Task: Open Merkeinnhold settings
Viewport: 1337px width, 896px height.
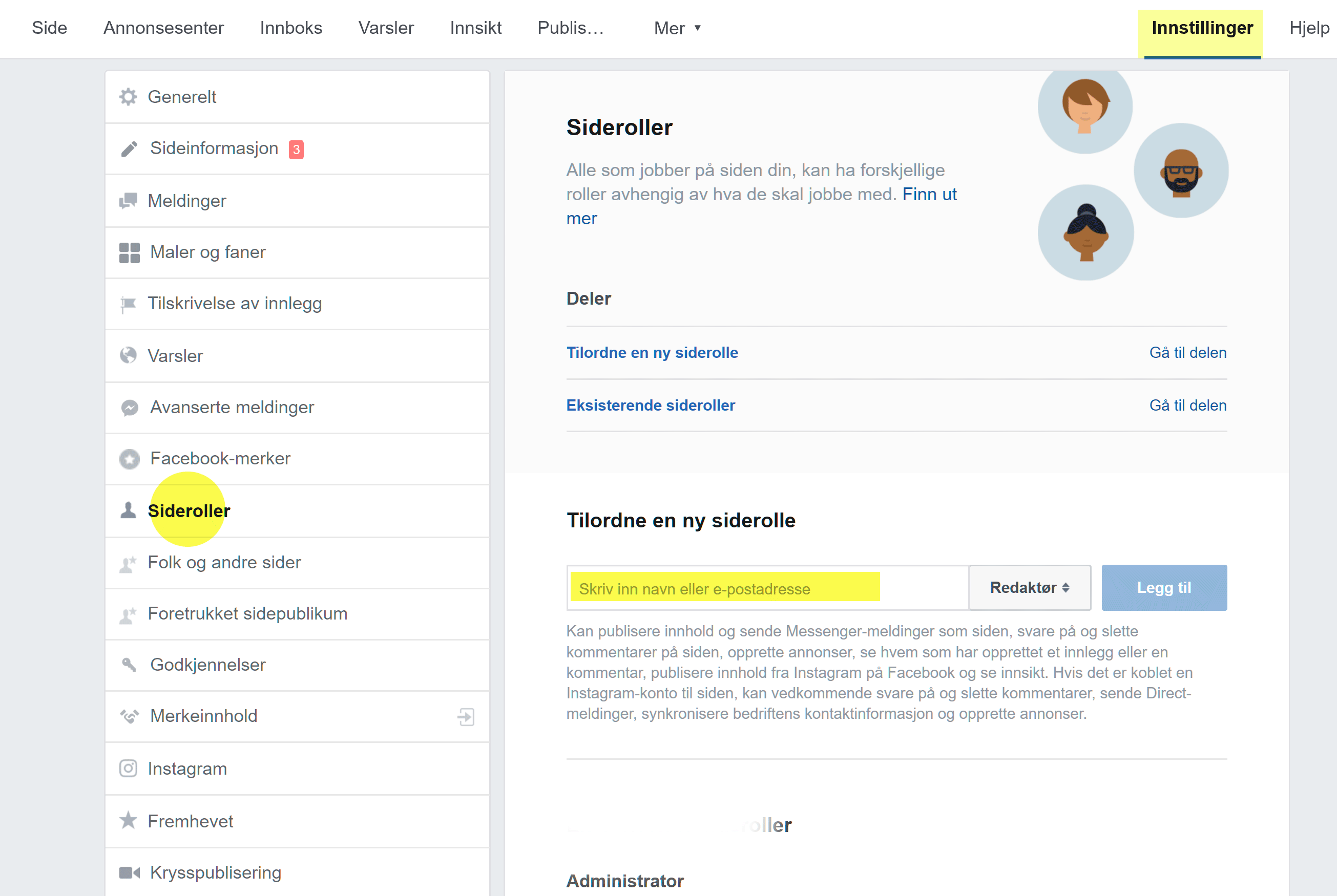Action: (297, 717)
